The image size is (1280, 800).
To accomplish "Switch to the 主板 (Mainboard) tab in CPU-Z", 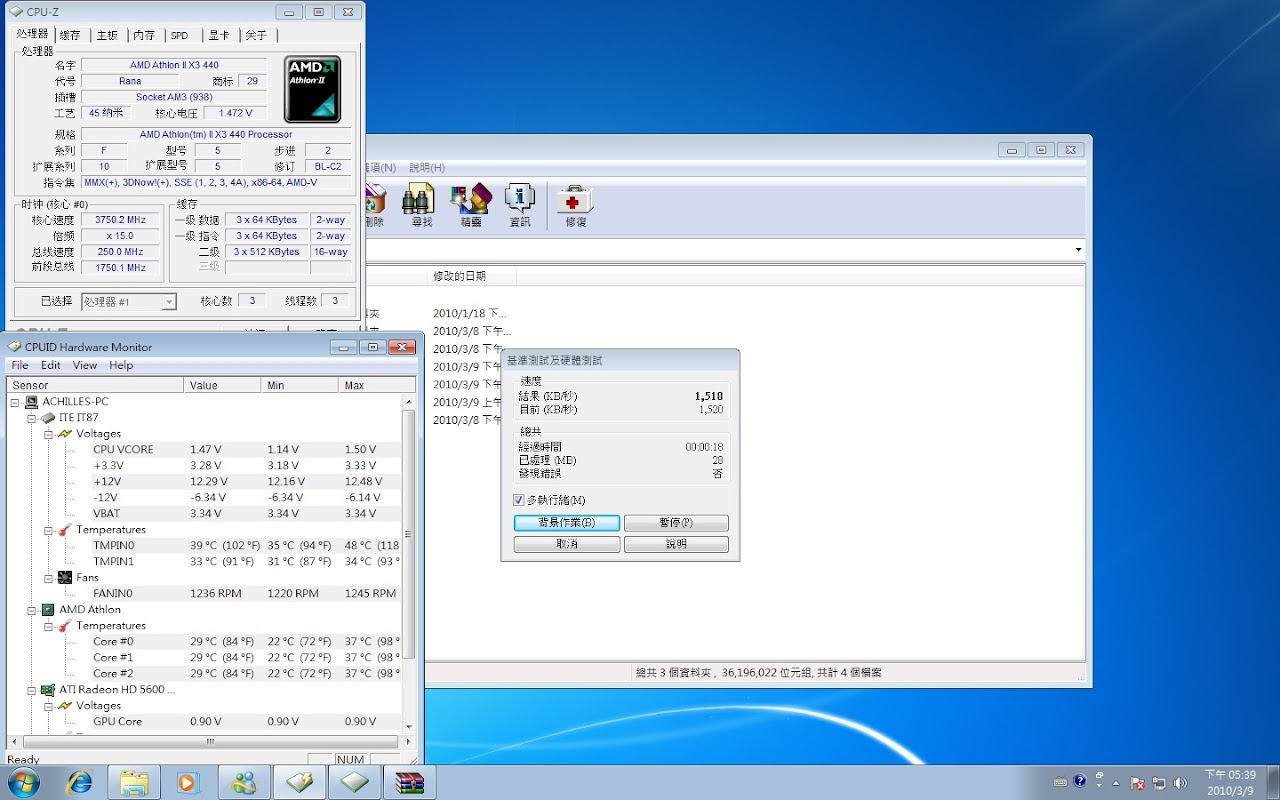I will [107, 35].
